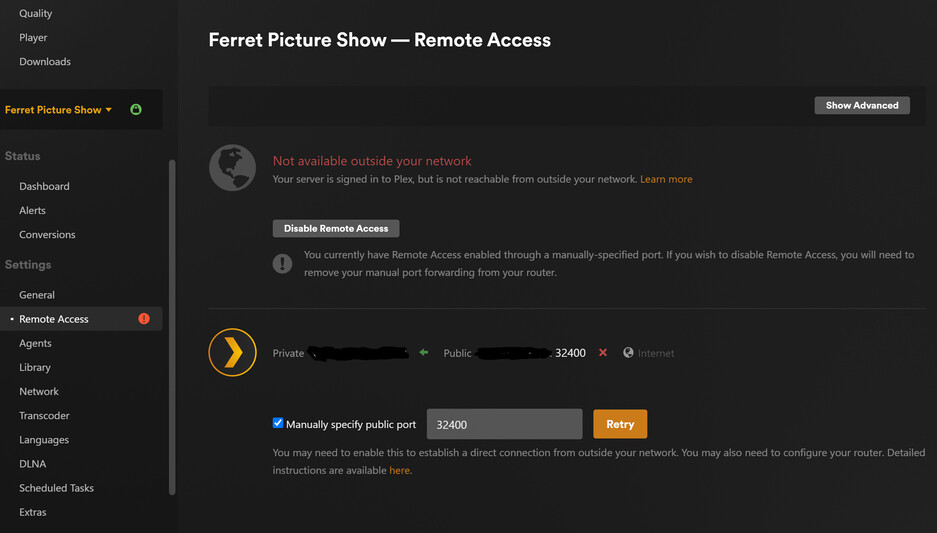This screenshot has height=533, width=937.
Task: Show Advanced settings
Action: click(861, 105)
